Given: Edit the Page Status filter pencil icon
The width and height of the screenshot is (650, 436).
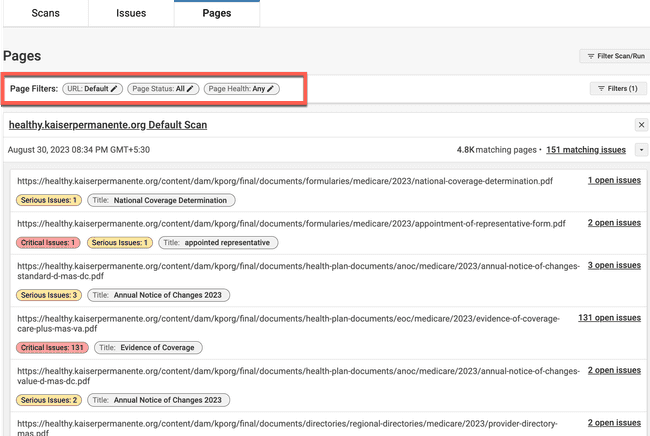Looking at the screenshot, I should coord(190,89).
